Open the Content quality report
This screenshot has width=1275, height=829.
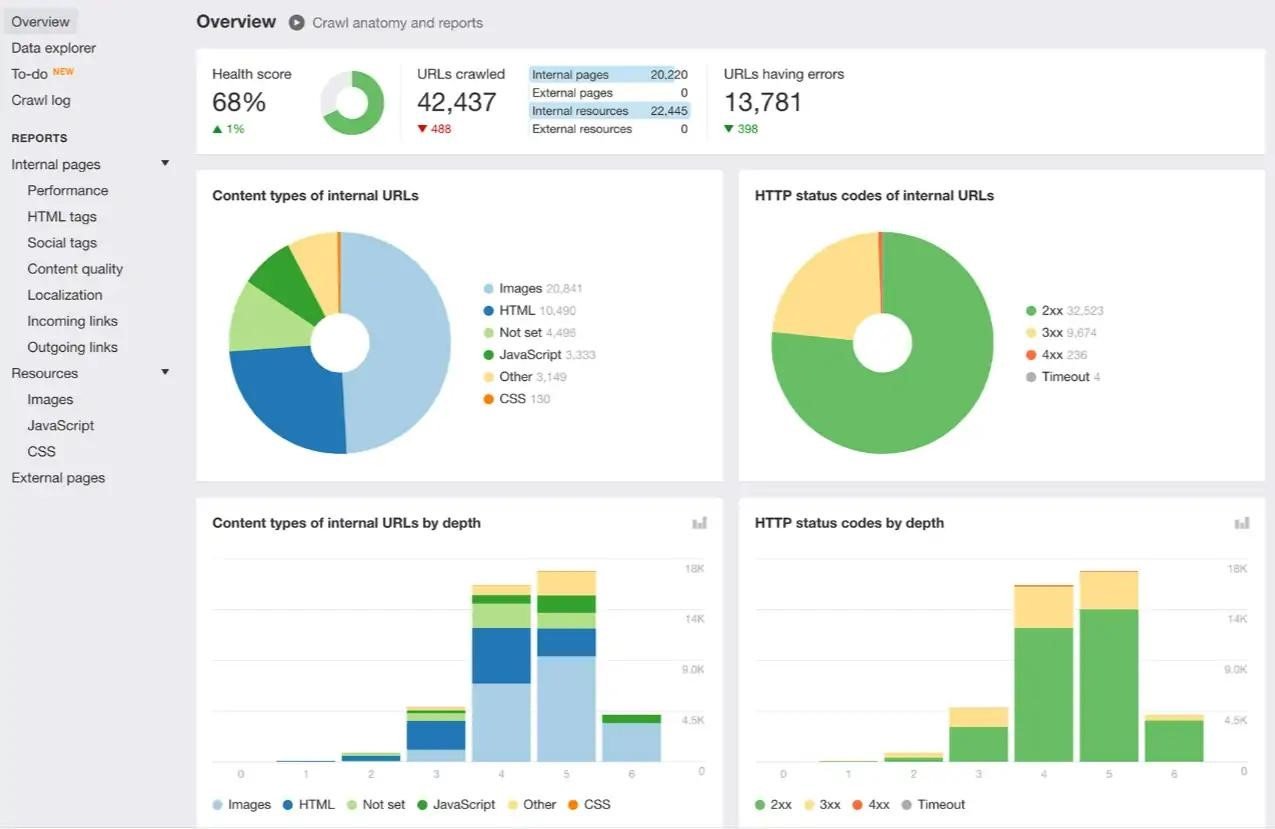(75, 269)
